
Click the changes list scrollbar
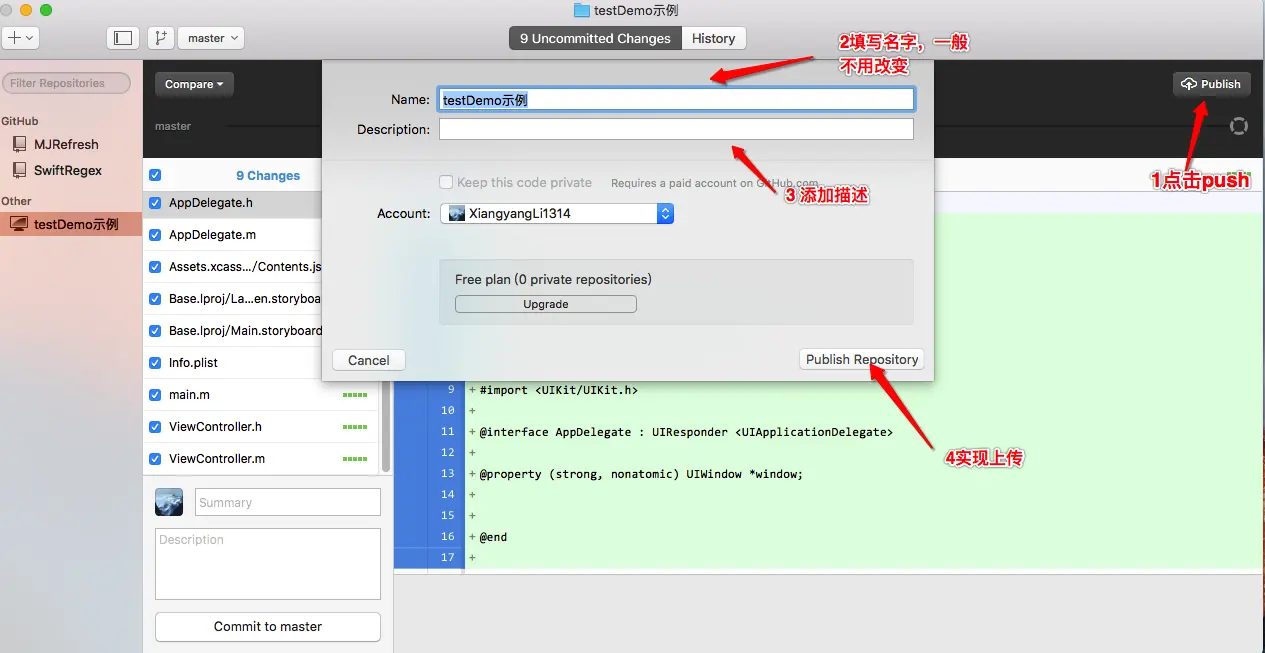pyautogui.click(x=386, y=428)
